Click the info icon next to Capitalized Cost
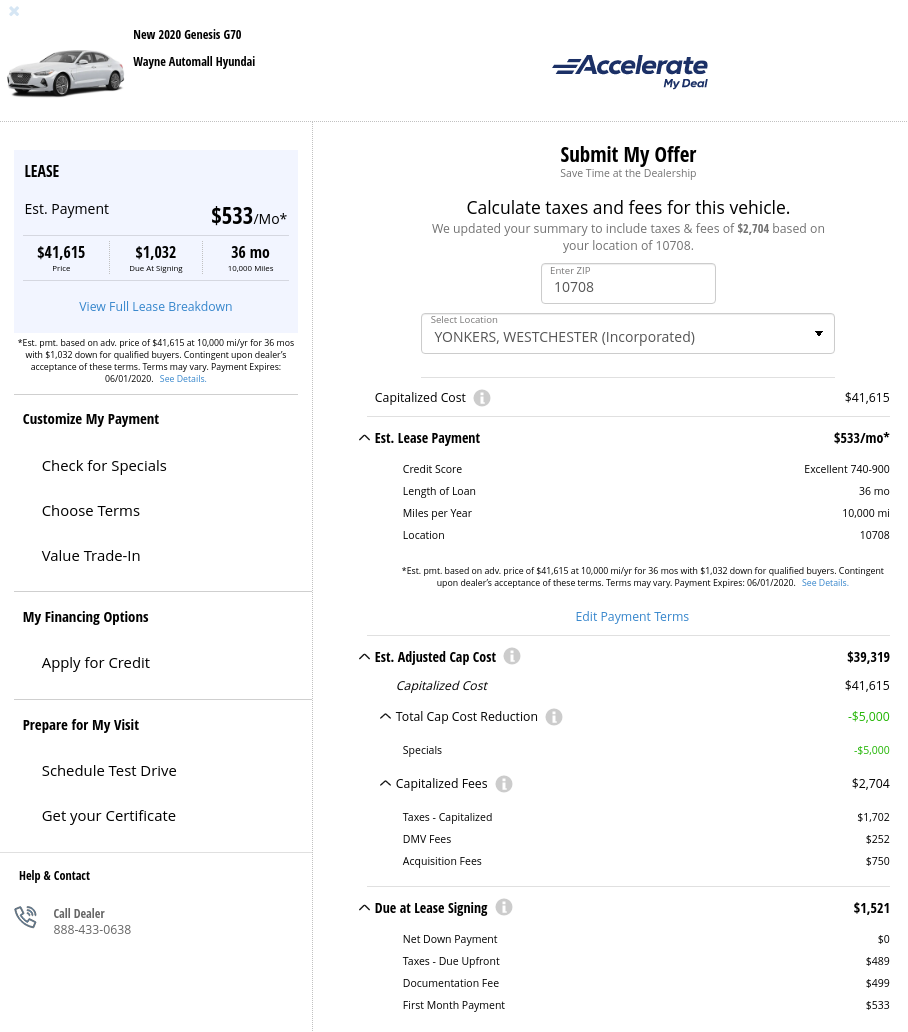Image resolution: width=908 pixels, height=1032 pixels. point(482,397)
